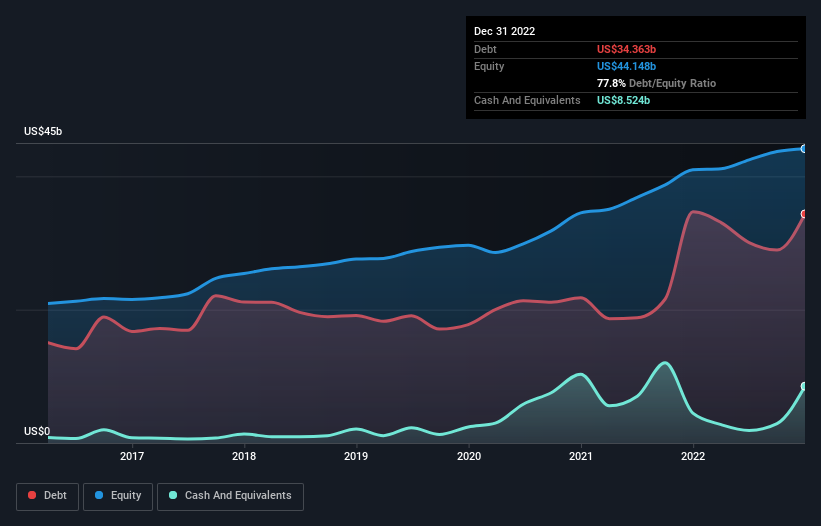
Task: Click the Equity row label in tooltip
Action: (x=489, y=66)
